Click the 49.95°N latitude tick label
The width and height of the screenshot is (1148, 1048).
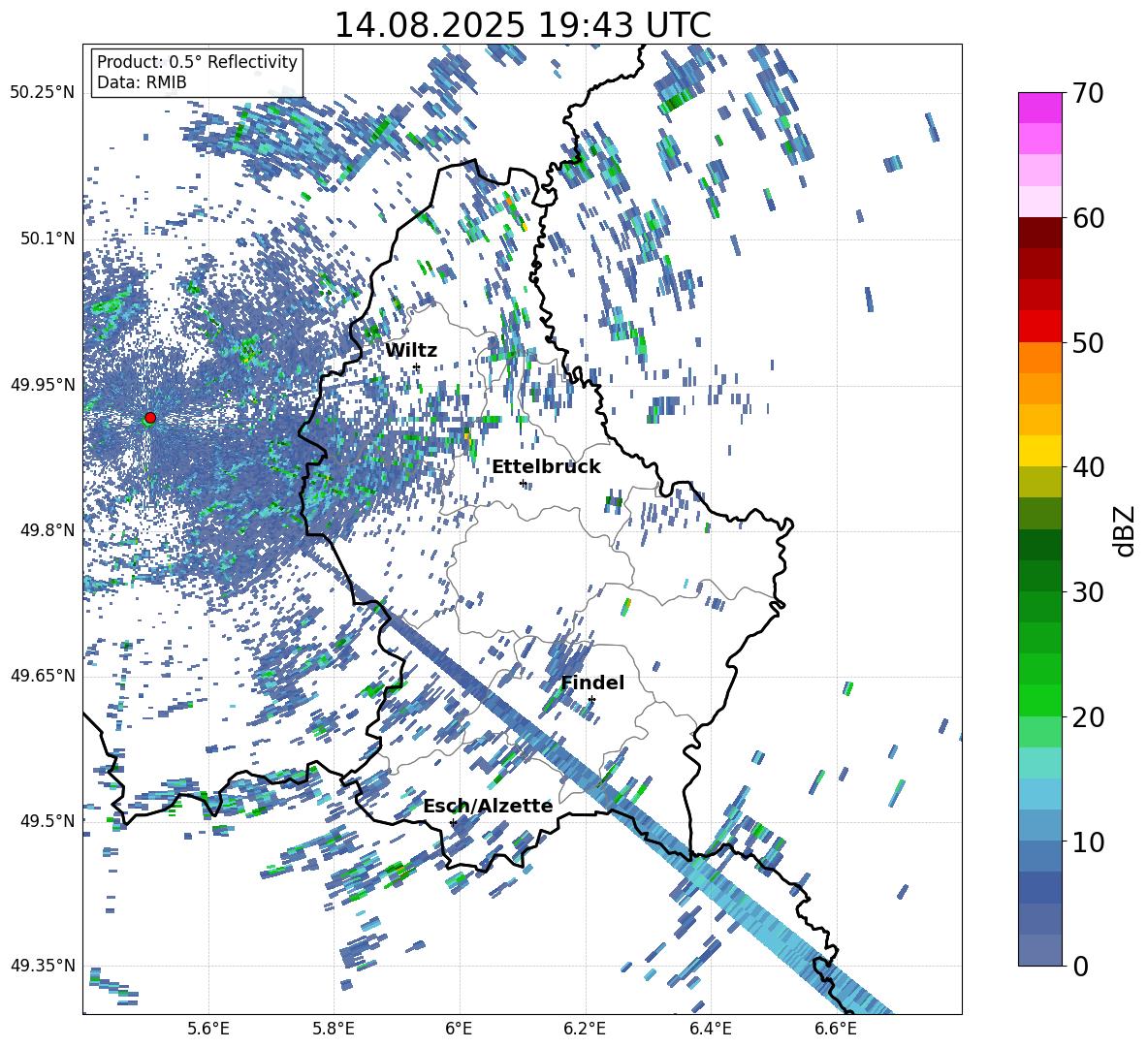tap(43, 385)
